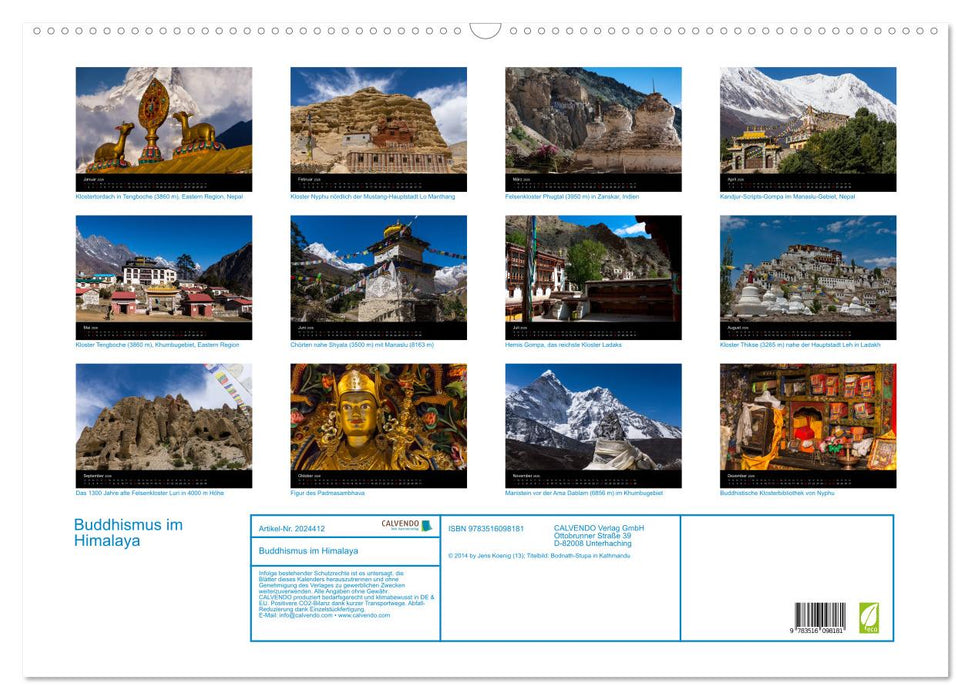Screen dimensions: 971x700
Task: Click the info@calvendo.com email link
Action: pyautogui.click(x=307, y=615)
